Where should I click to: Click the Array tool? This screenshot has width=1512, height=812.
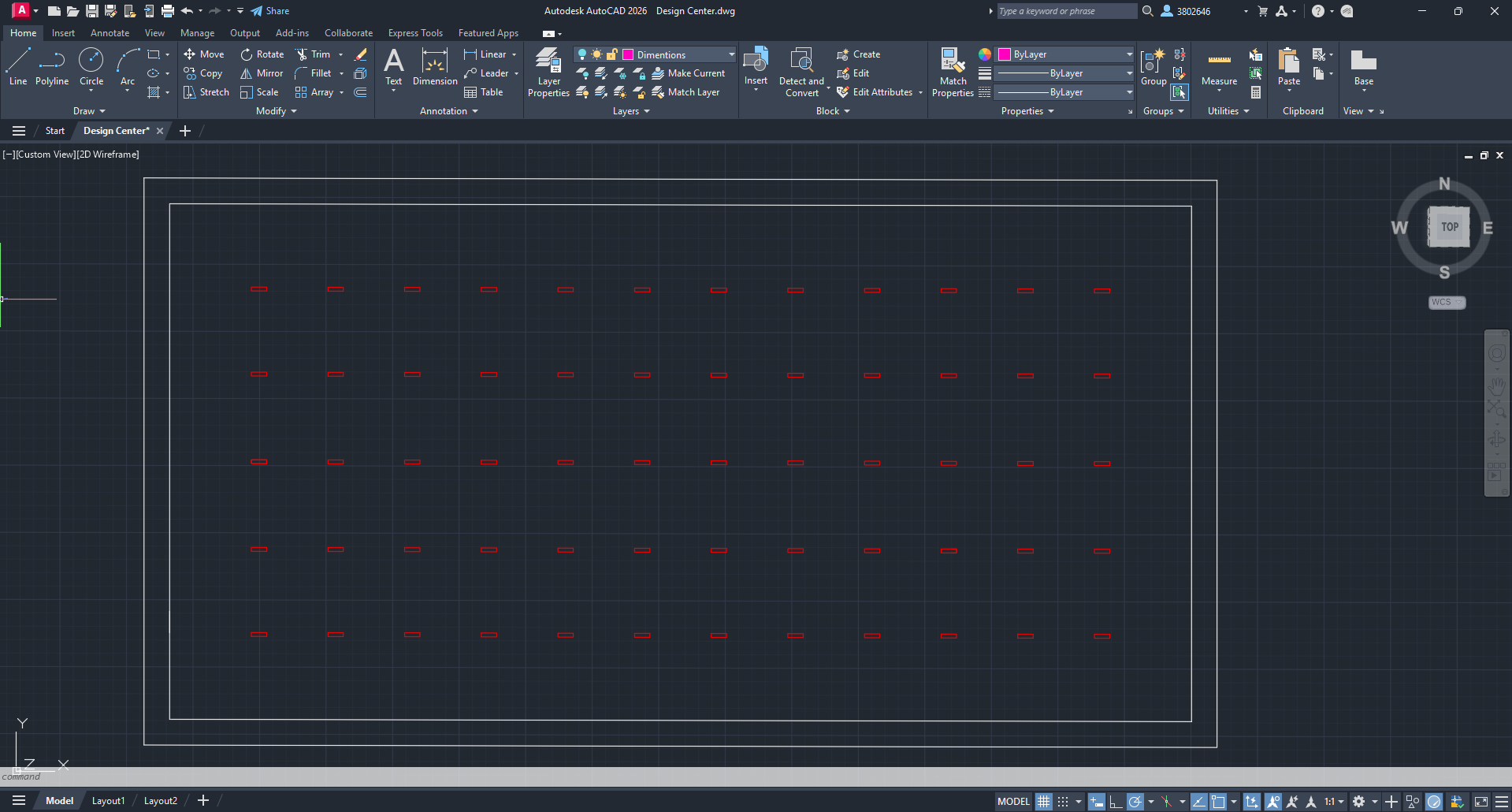point(314,92)
